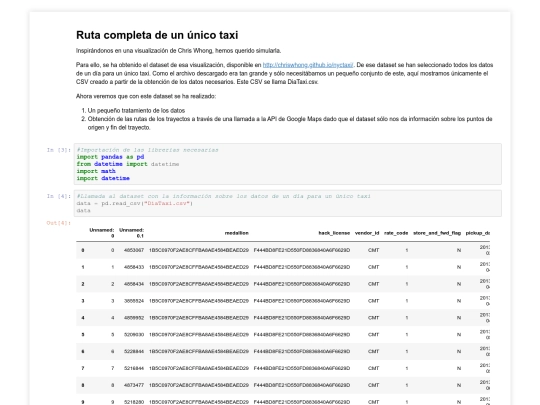Viewport: 540px width, 405px height.
Task: Click list item starting 'Obtención de las rutas'
Action: (x=290, y=123)
